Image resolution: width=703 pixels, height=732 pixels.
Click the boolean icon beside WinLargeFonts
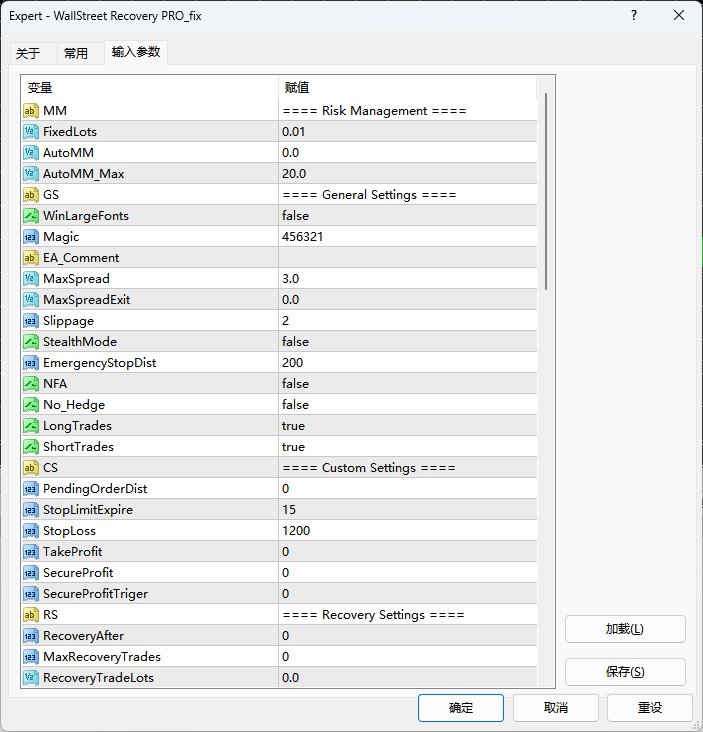click(x=30, y=216)
